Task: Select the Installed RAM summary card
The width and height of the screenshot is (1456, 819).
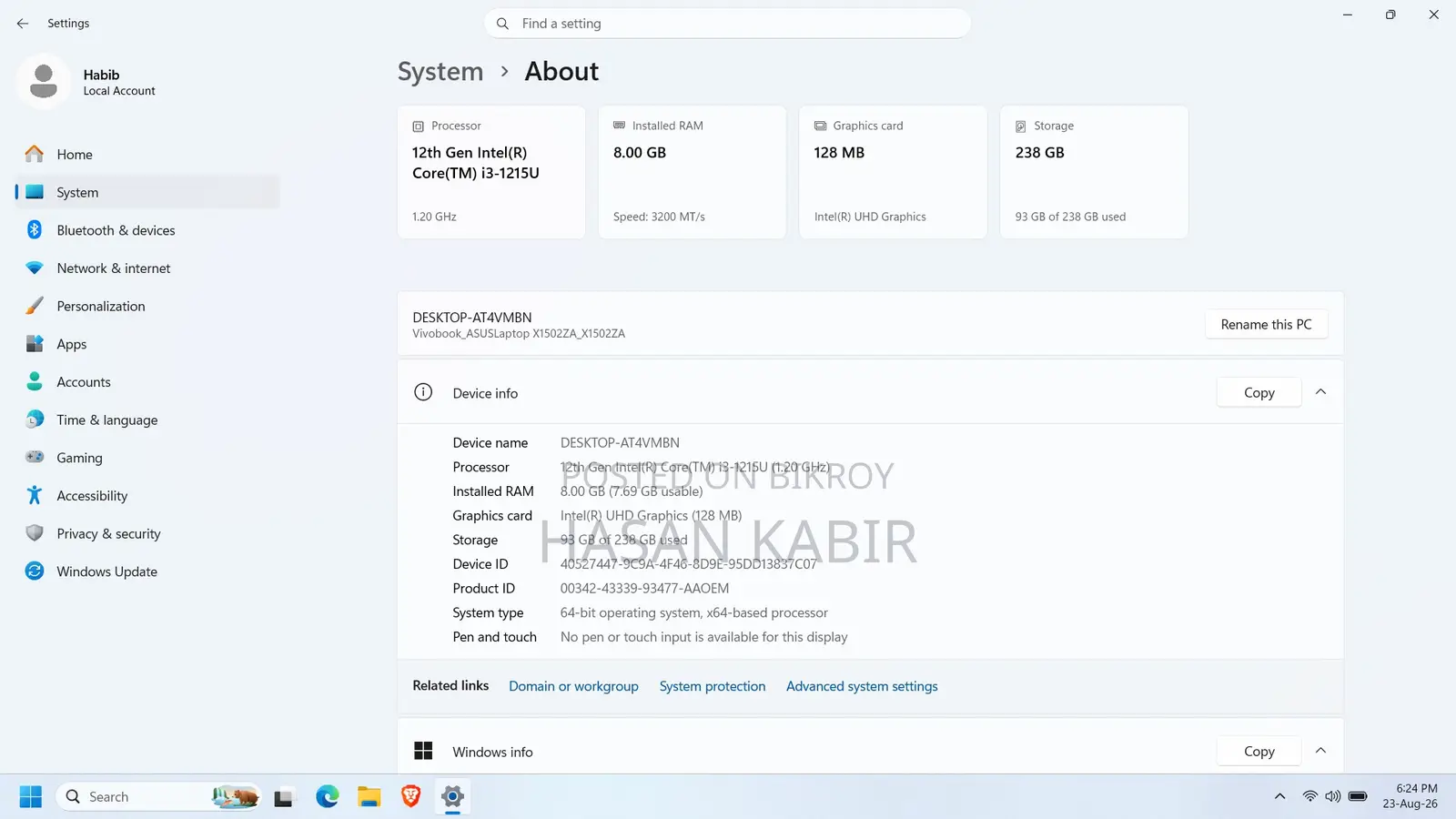Action: (x=692, y=173)
